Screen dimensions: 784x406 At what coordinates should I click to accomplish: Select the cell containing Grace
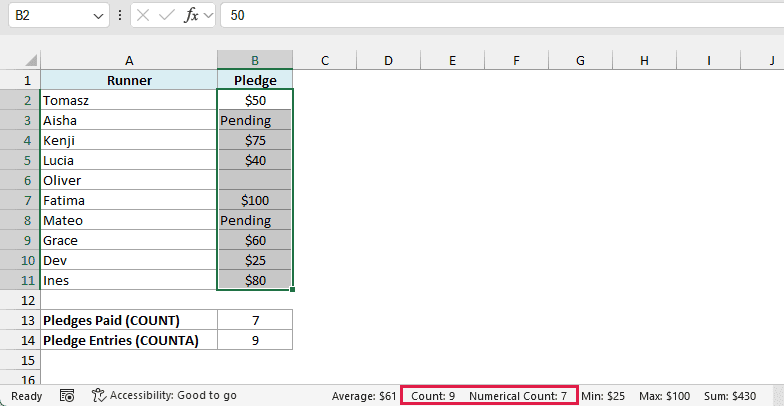point(129,240)
